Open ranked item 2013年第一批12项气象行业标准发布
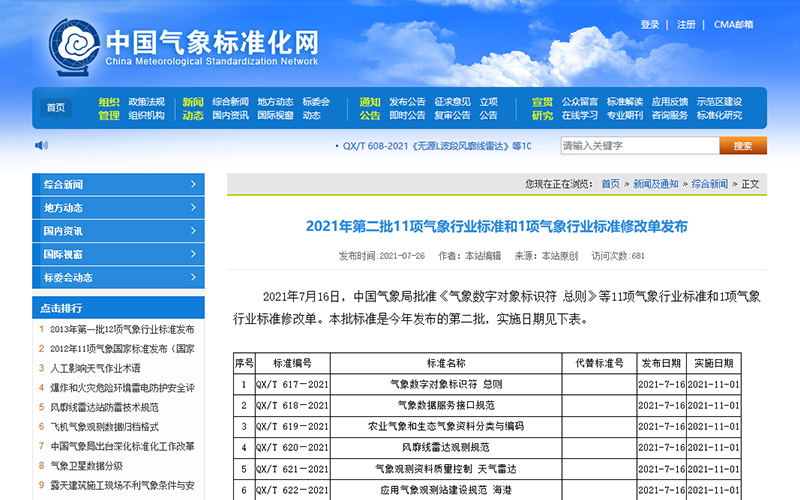 click(122, 330)
